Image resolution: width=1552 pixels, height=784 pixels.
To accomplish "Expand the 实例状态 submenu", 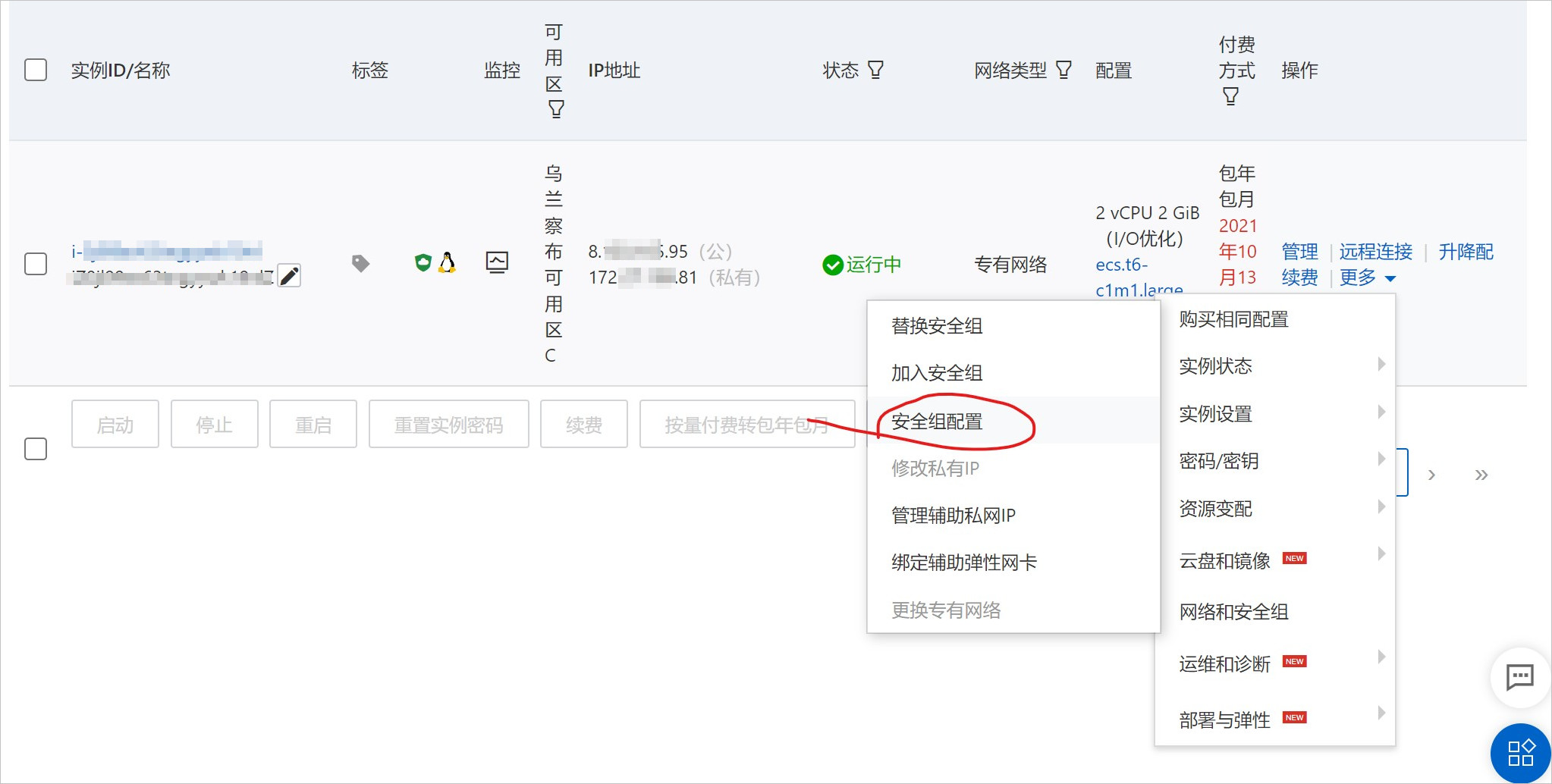I will click(1275, 365).
